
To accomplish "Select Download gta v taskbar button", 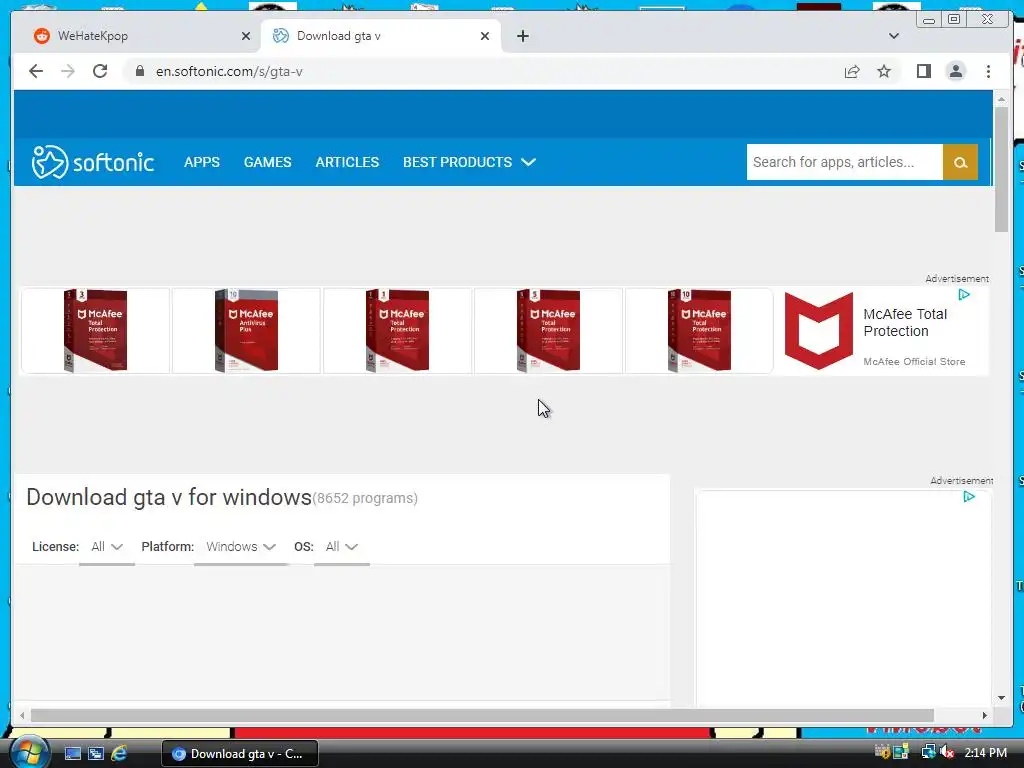I will pos(240,754).
